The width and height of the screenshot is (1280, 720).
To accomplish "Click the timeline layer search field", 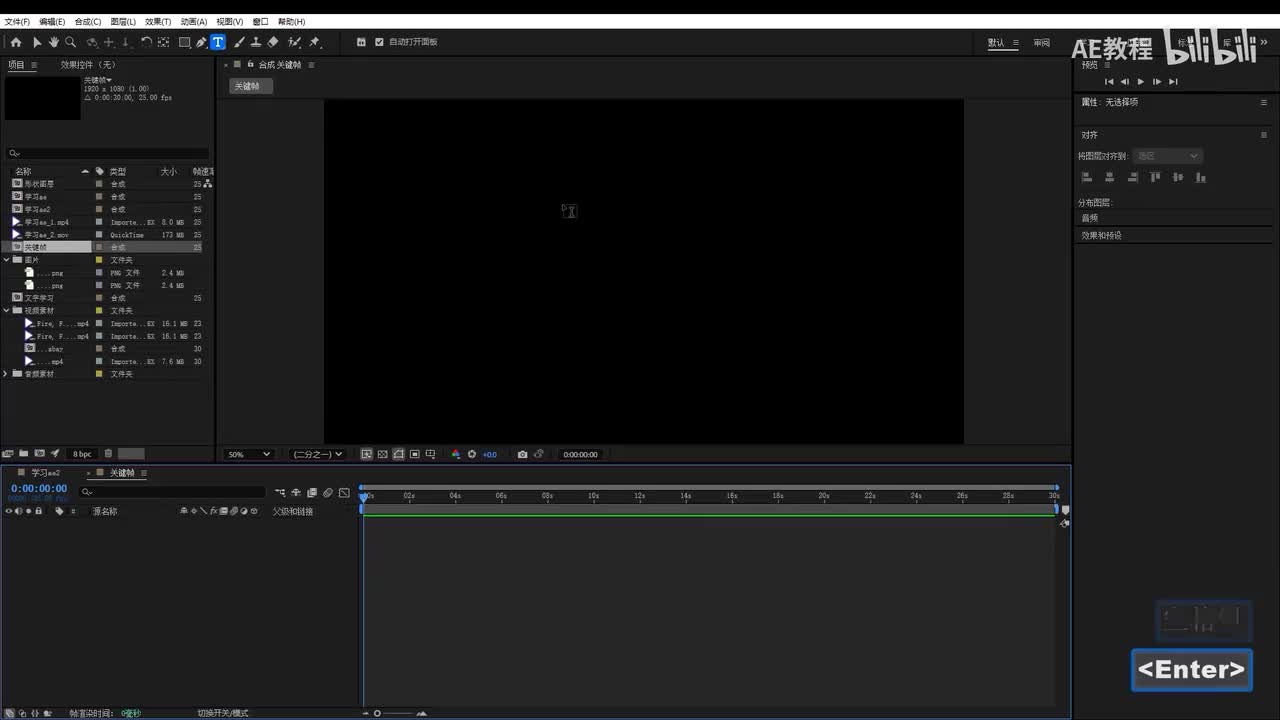I will pyautogui.click(x=173, y=492).
